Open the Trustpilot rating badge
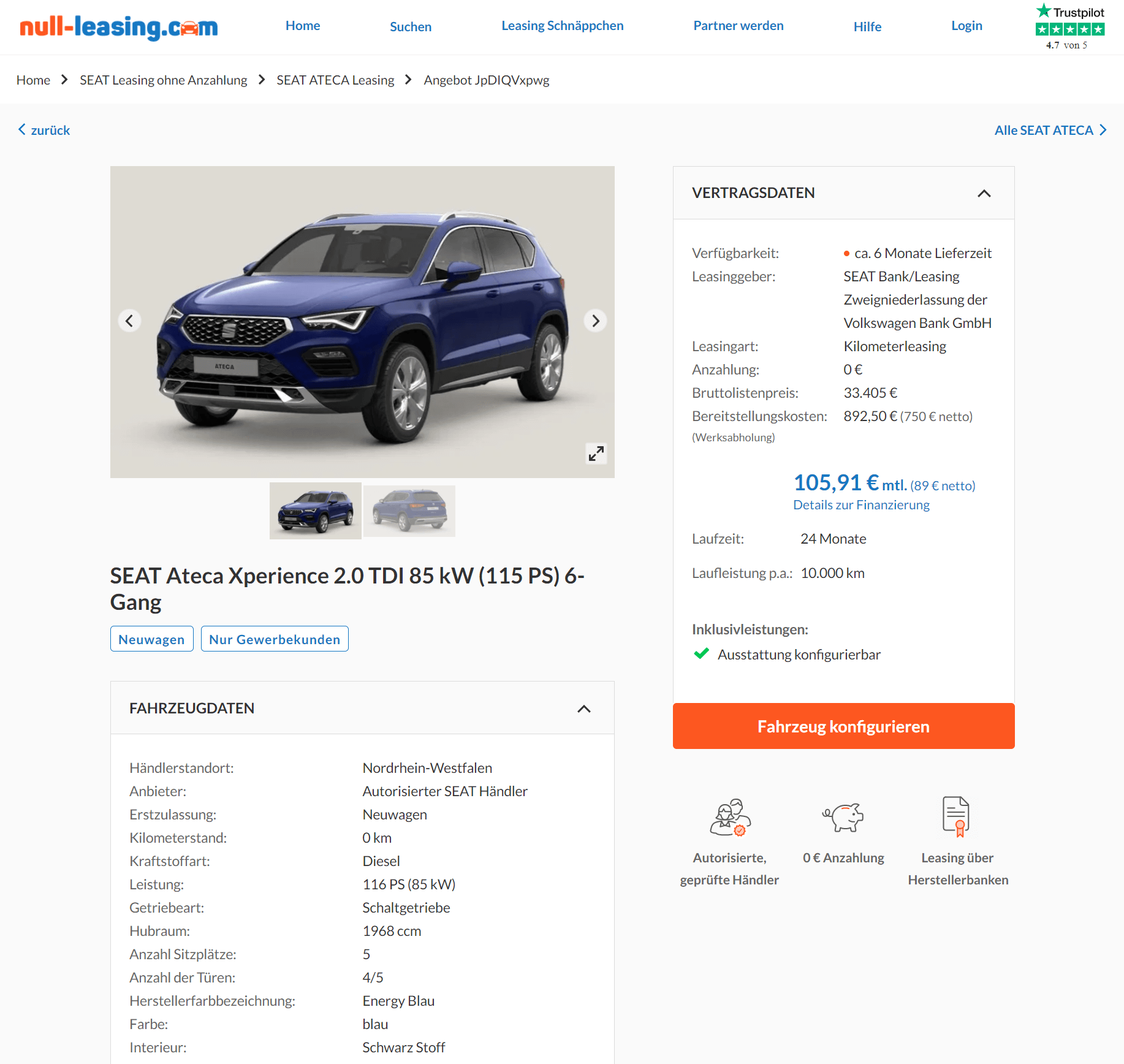1124x1064 pixels. (1069, 27)
